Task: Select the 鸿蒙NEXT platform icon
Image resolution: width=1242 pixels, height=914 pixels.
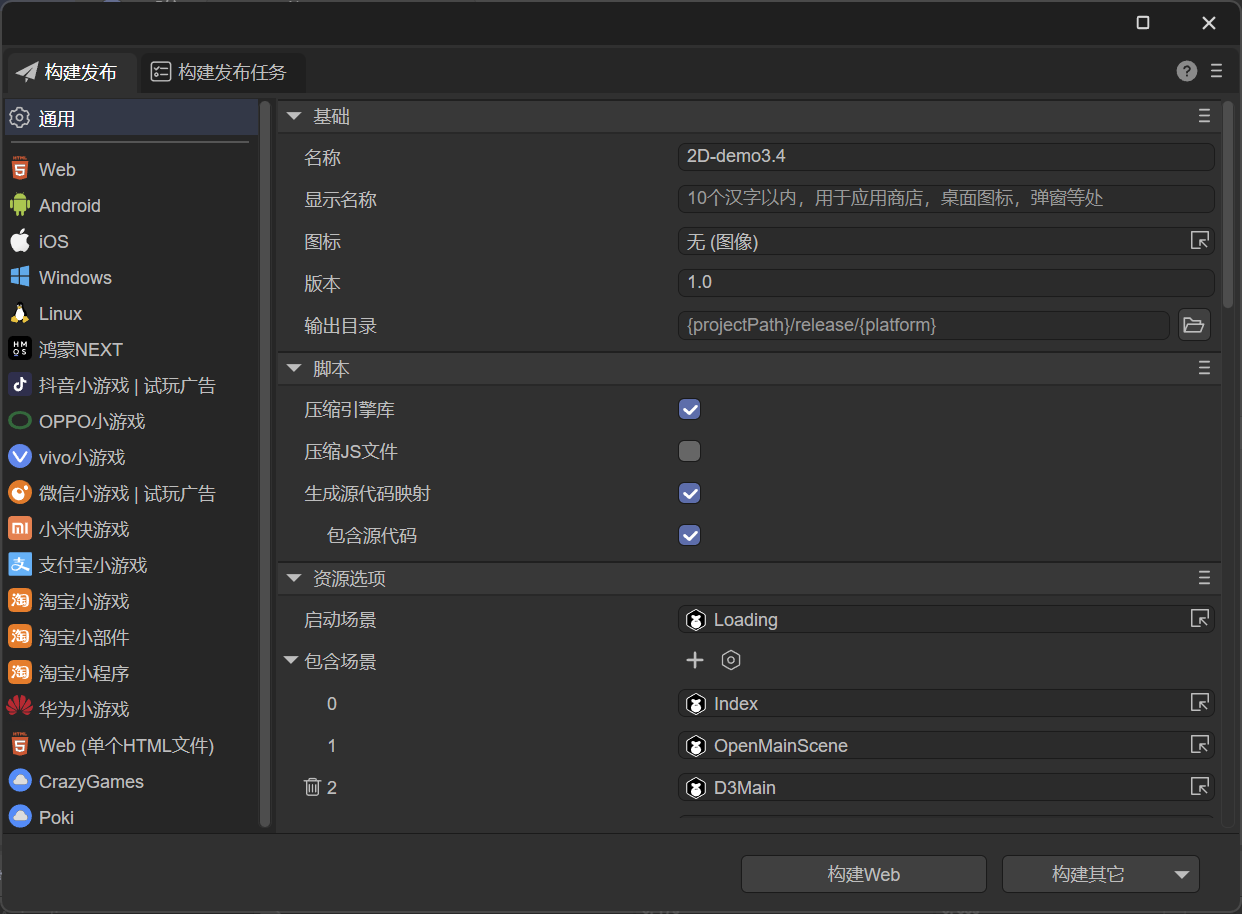Action: [x=20, y=349]
